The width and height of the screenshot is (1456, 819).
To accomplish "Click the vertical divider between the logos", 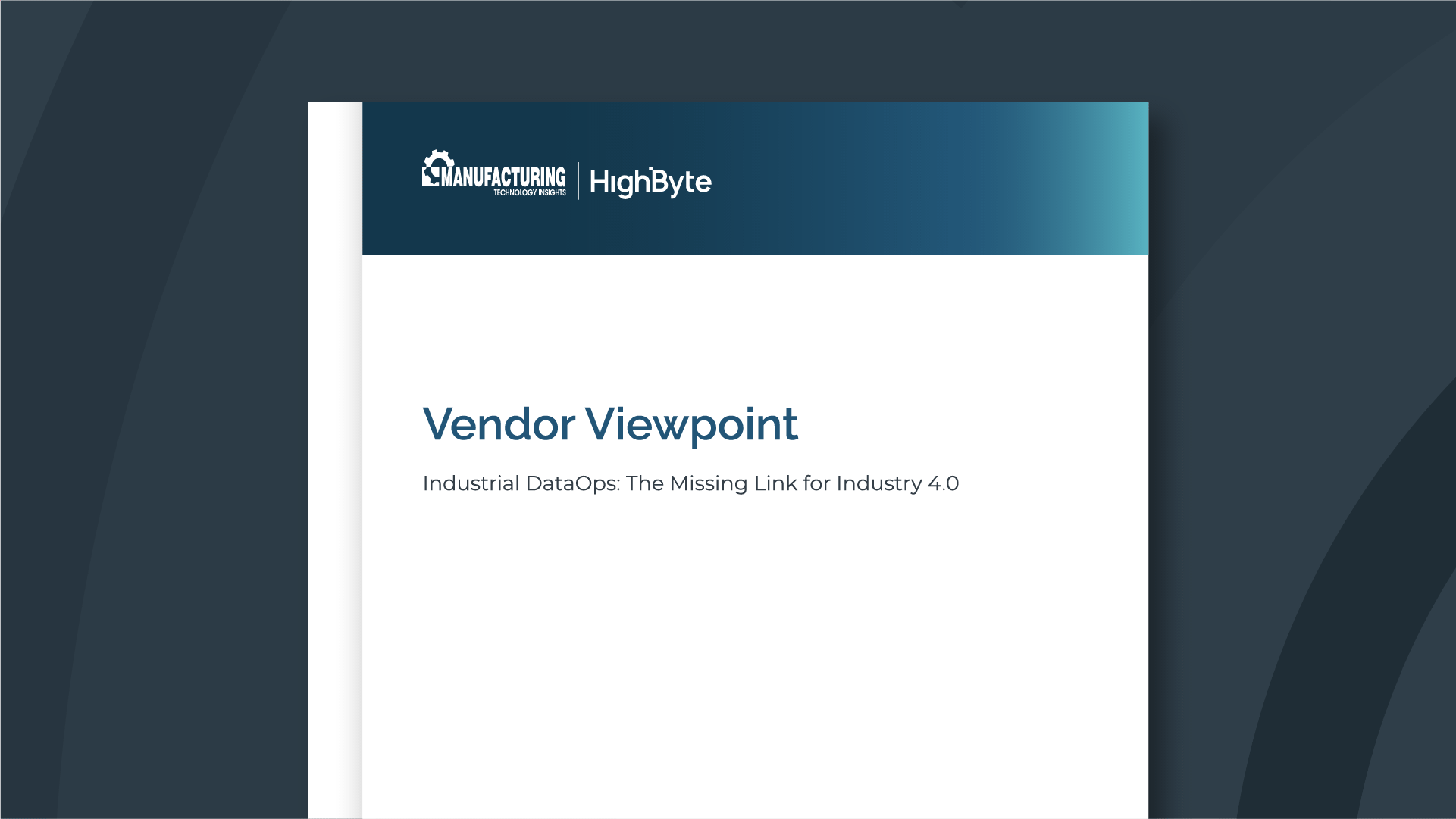I will coord(578,181).
